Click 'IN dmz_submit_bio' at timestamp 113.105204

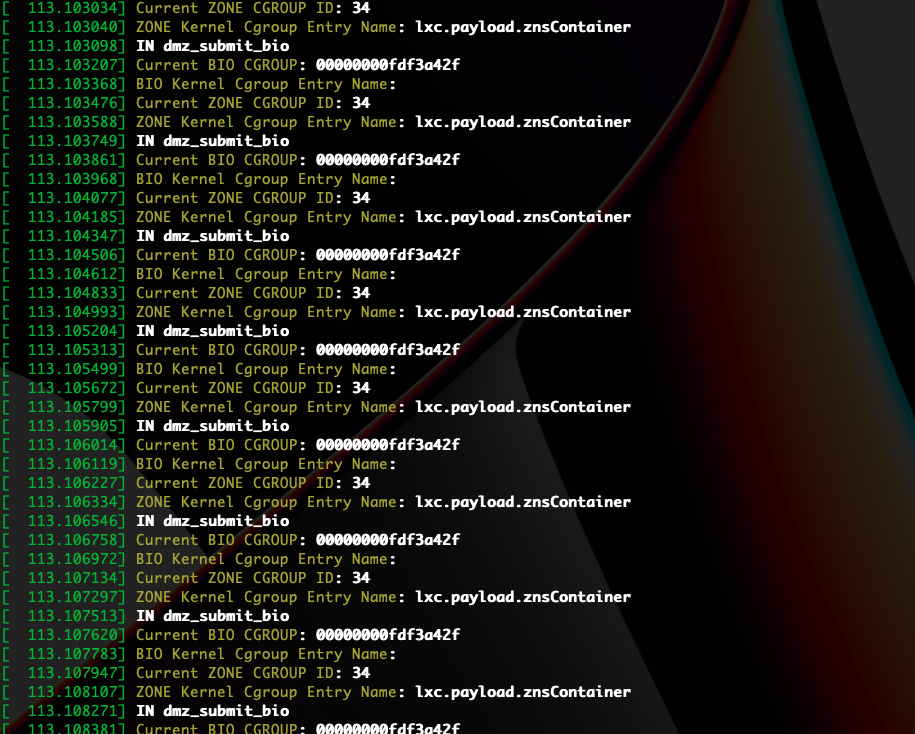(212, 331)
